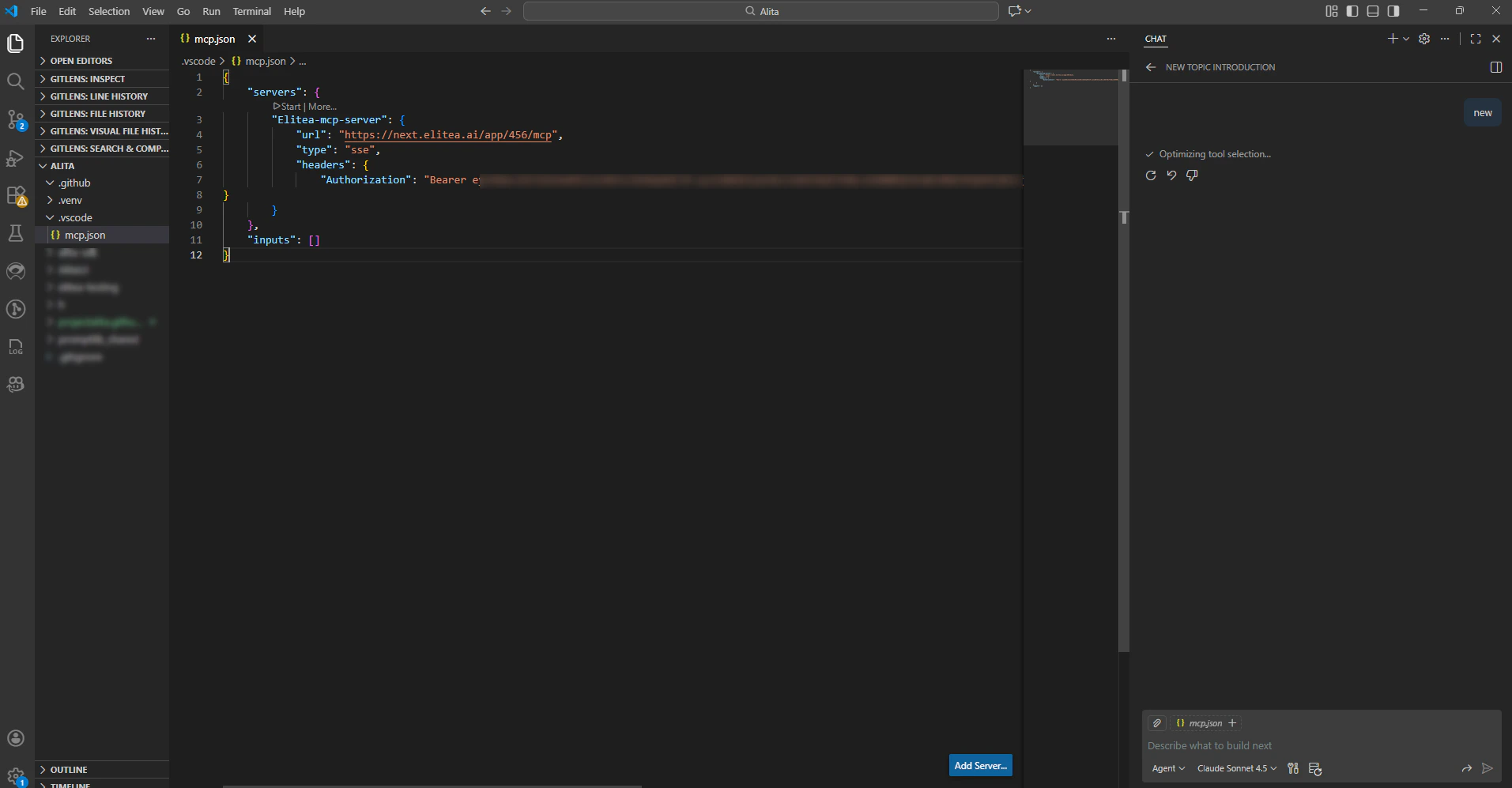The width and height of the screenshot is (1512, 788).
Task: Select the Run and Debug icon
Action: [15, 158]
